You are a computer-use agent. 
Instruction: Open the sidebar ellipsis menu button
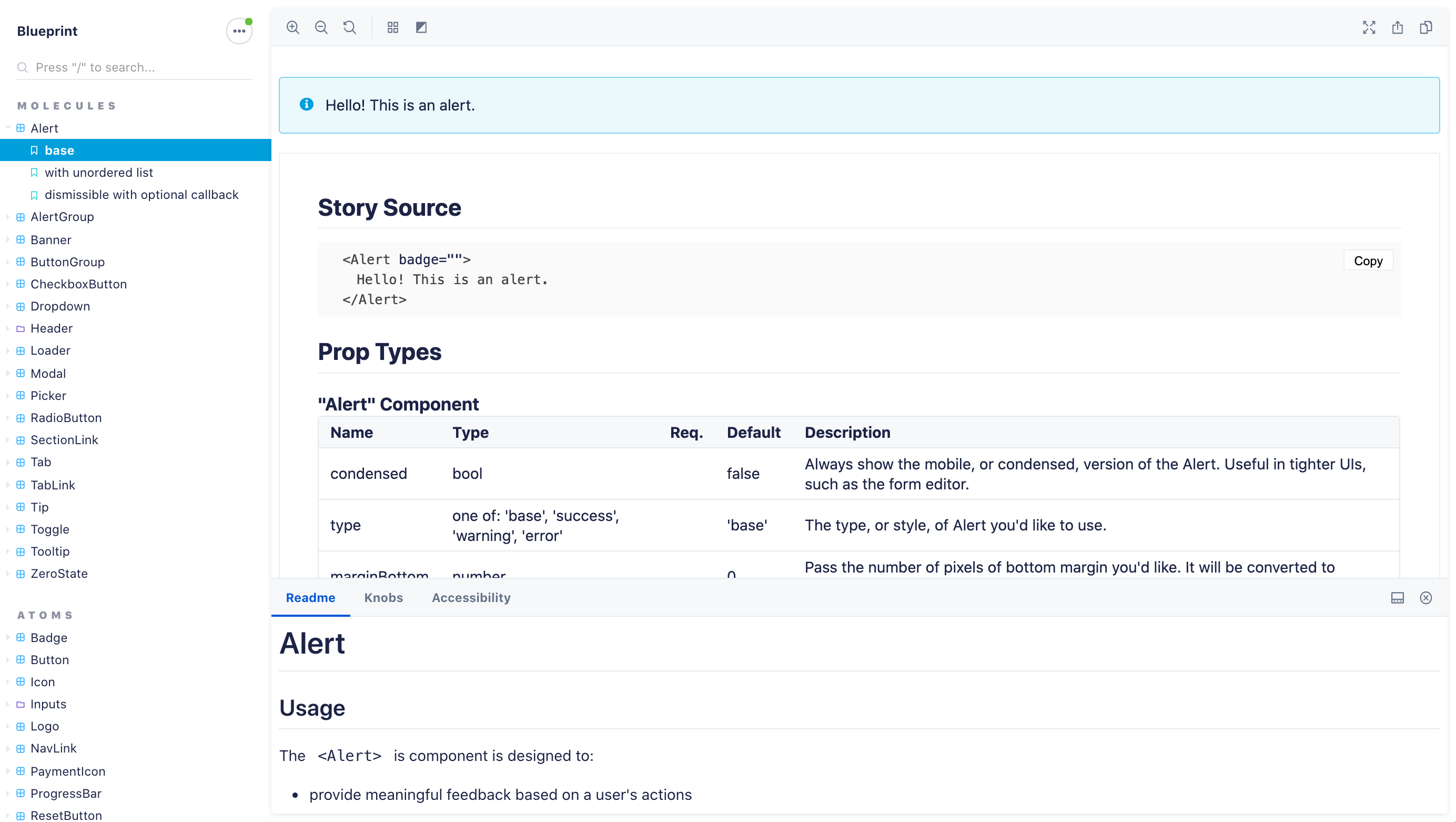coord(239,31)
